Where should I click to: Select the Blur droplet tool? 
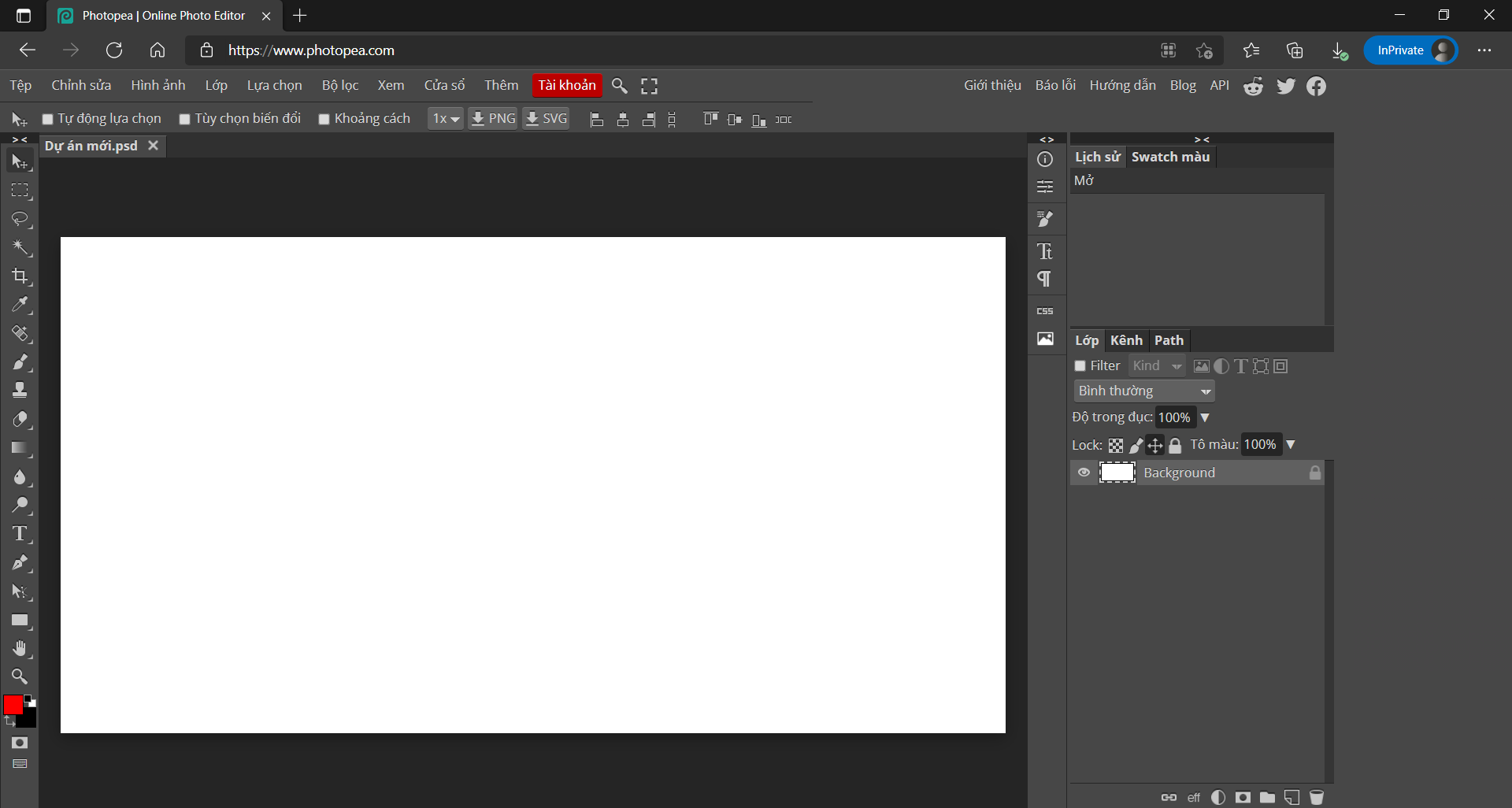[x=20, y=476]
